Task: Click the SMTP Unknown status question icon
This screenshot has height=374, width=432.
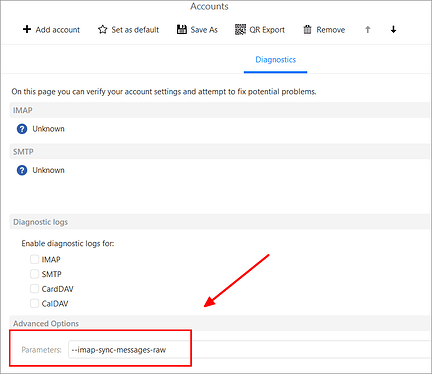Action: pos(22,170)
